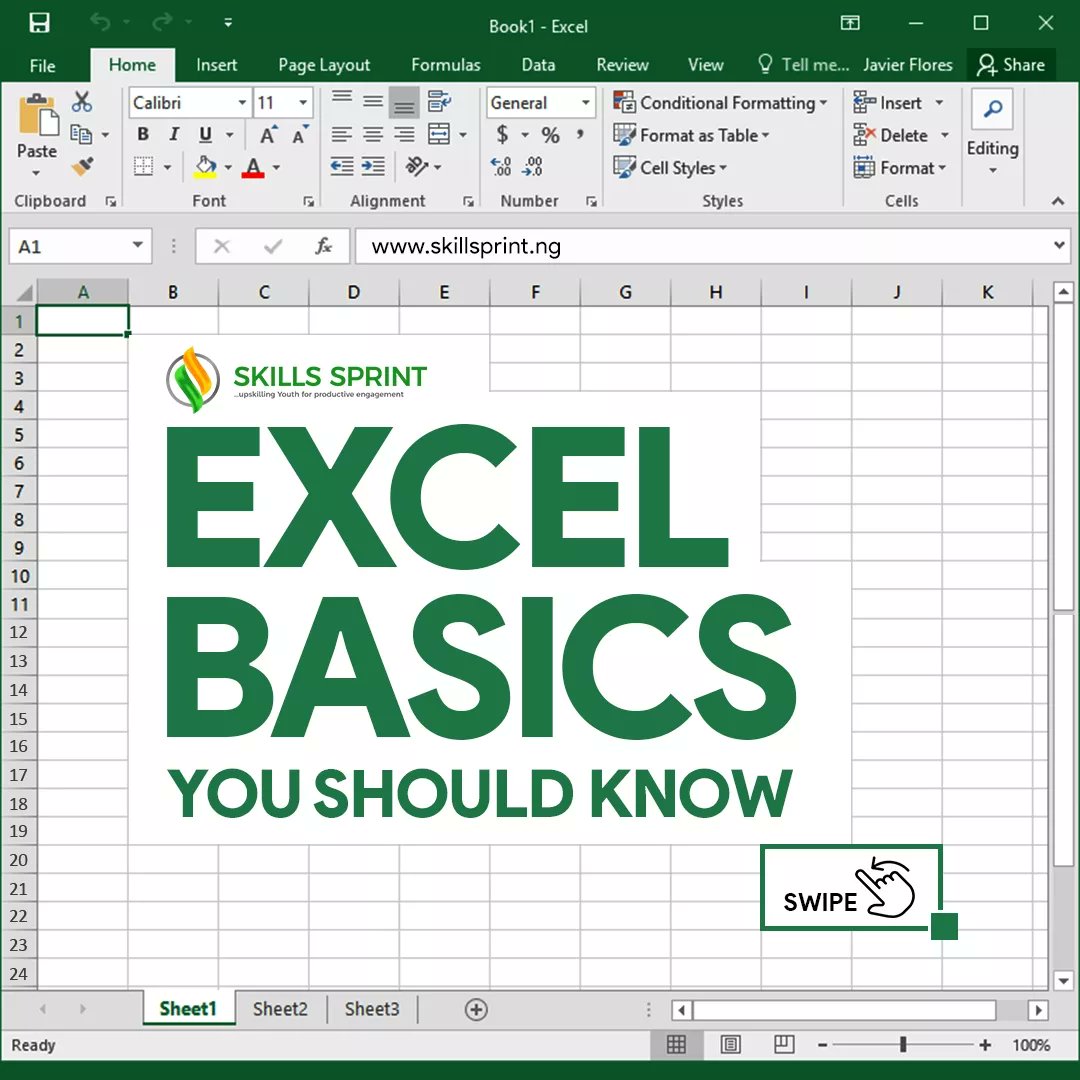Click the Cut scissors icon
The height and width of the screenshot is (1080, 1080).
82,102
